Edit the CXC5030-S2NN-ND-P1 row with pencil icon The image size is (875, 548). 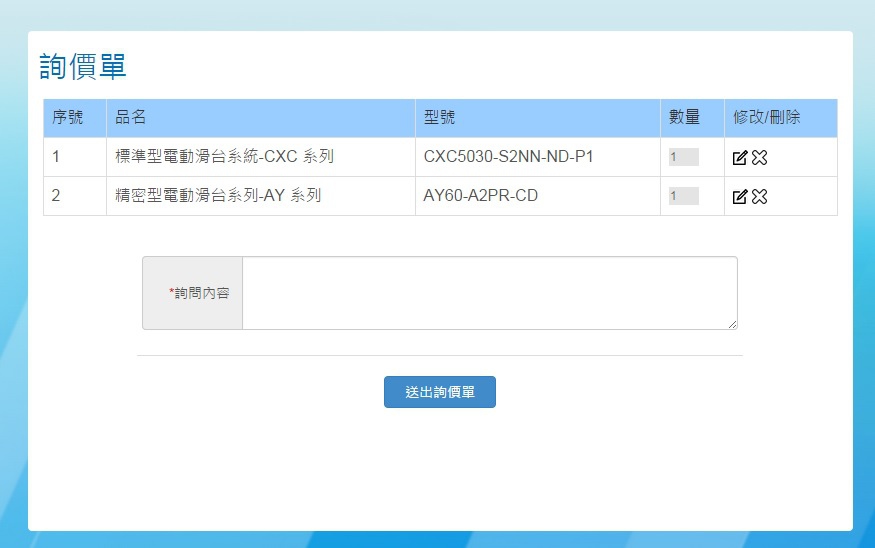point(739,158)
